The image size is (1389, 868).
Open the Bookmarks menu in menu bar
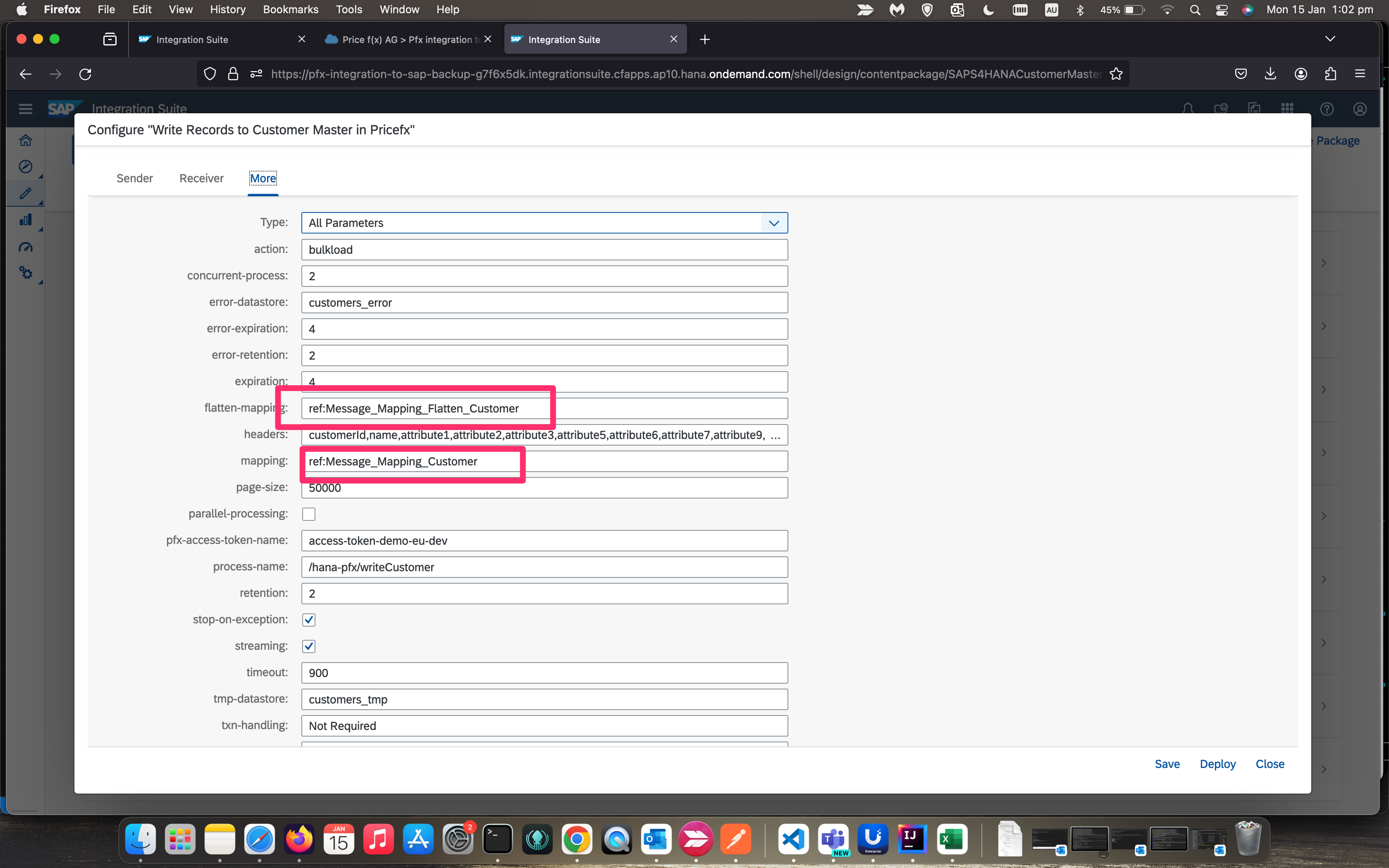(x=291, y=10)
